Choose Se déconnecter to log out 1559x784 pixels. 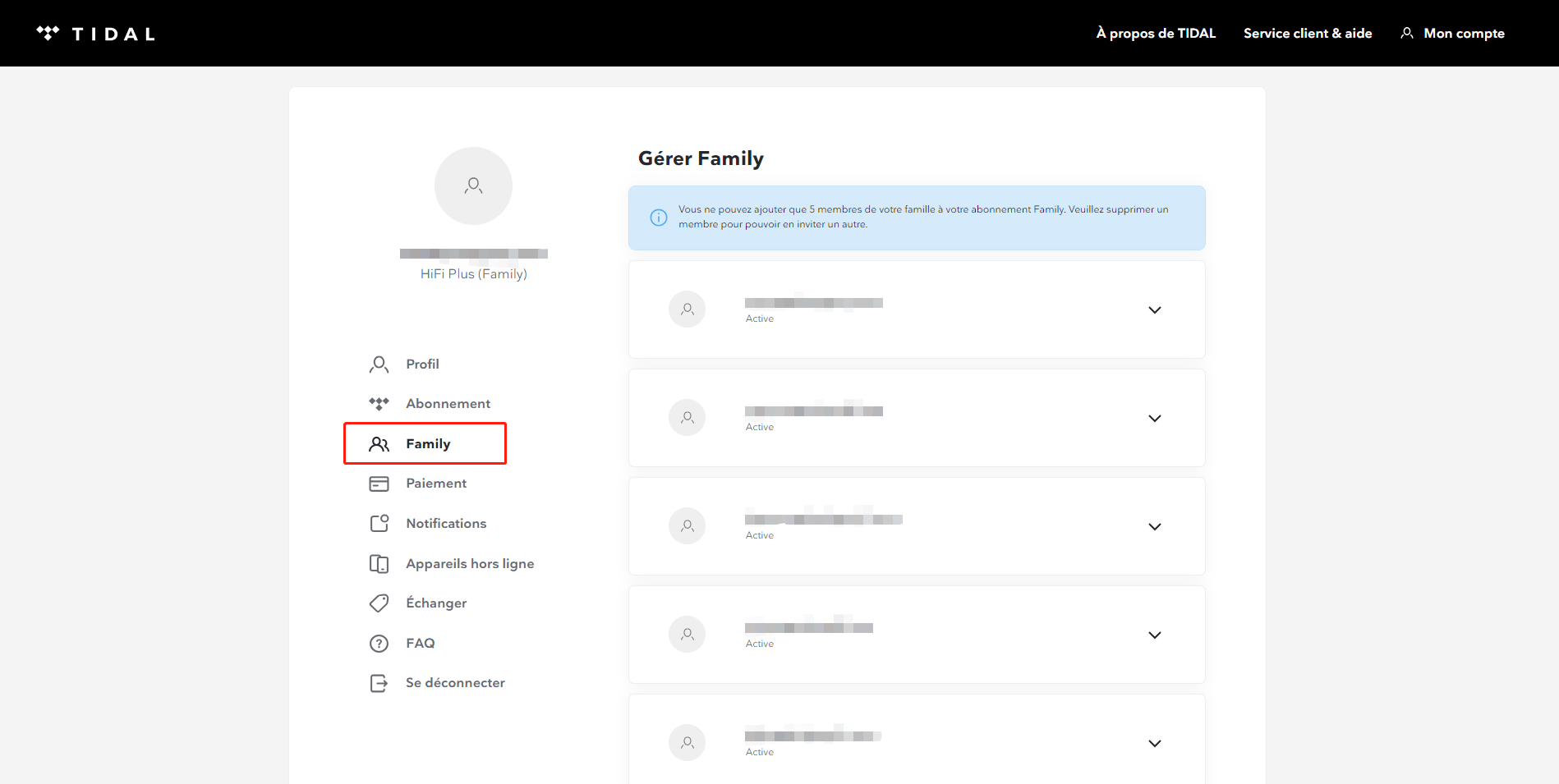click(455, 683)
